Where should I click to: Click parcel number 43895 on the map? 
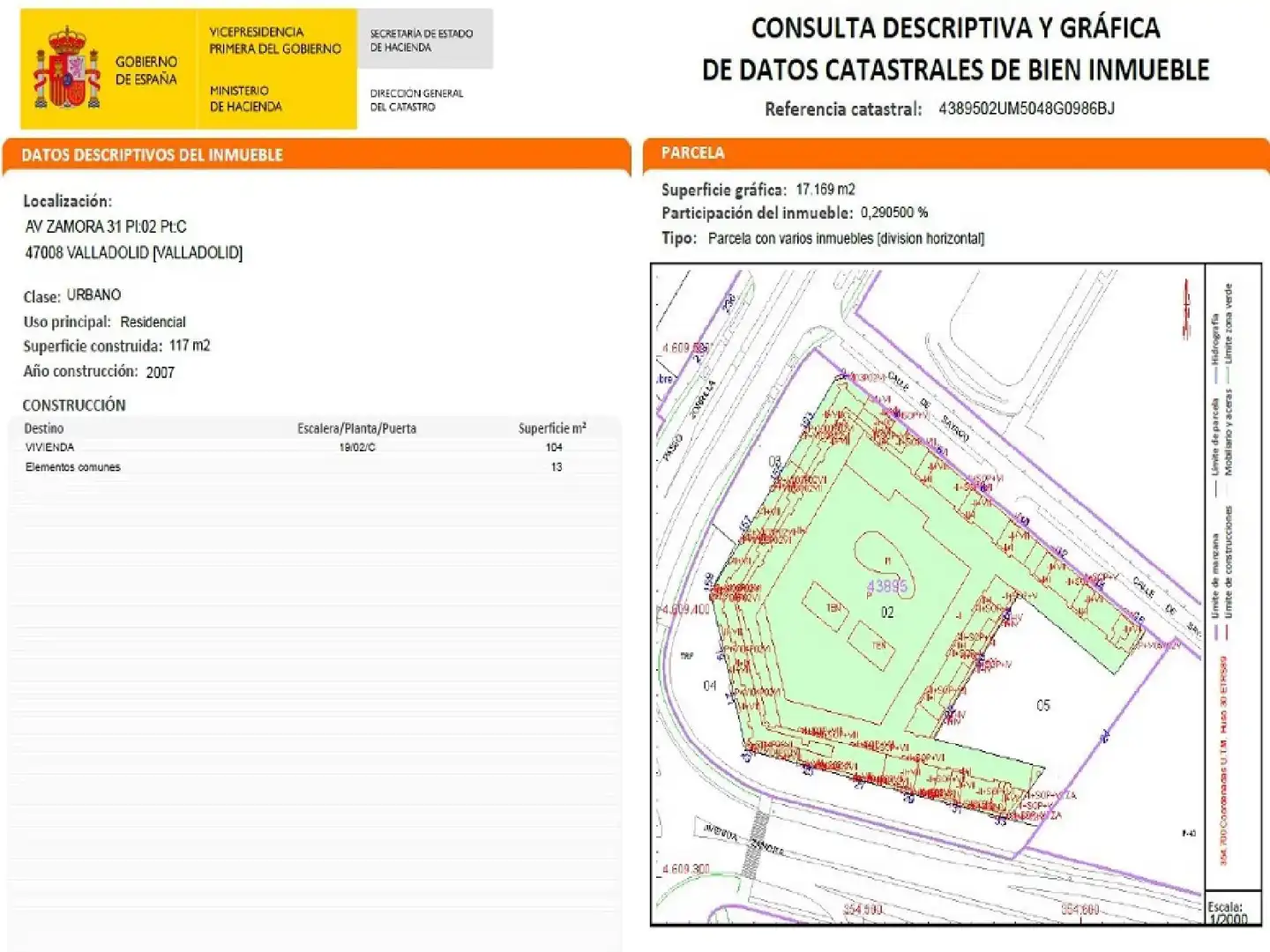coord(886,586)
